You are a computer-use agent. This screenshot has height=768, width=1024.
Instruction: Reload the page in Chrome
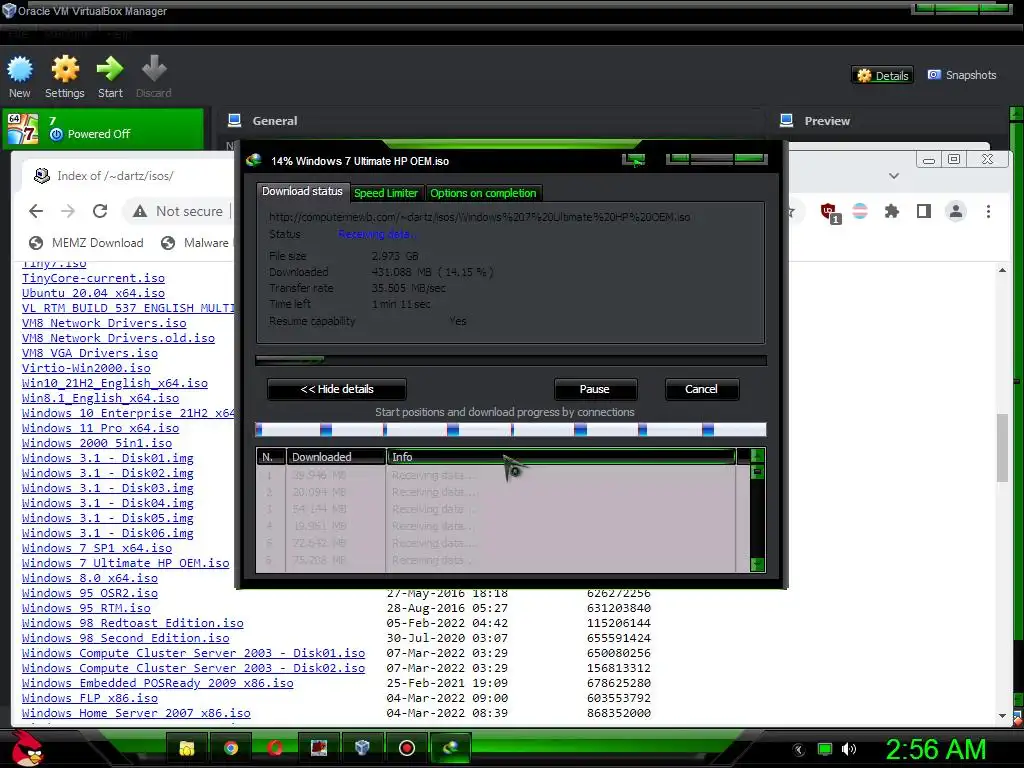(x=100, y=211)
